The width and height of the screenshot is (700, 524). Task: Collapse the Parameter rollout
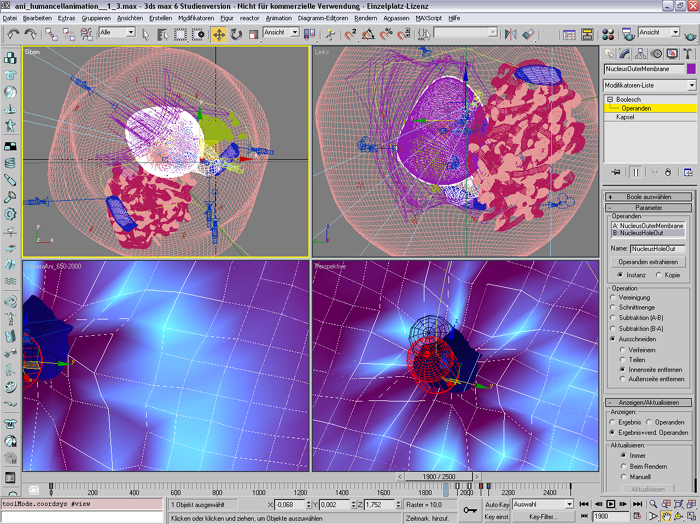(x=649, y=207)
